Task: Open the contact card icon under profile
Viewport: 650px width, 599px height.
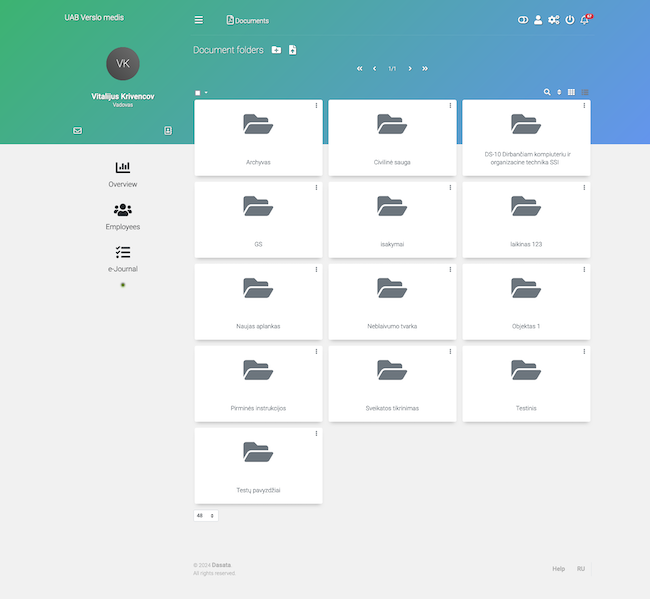Action: tap(168, 131)
